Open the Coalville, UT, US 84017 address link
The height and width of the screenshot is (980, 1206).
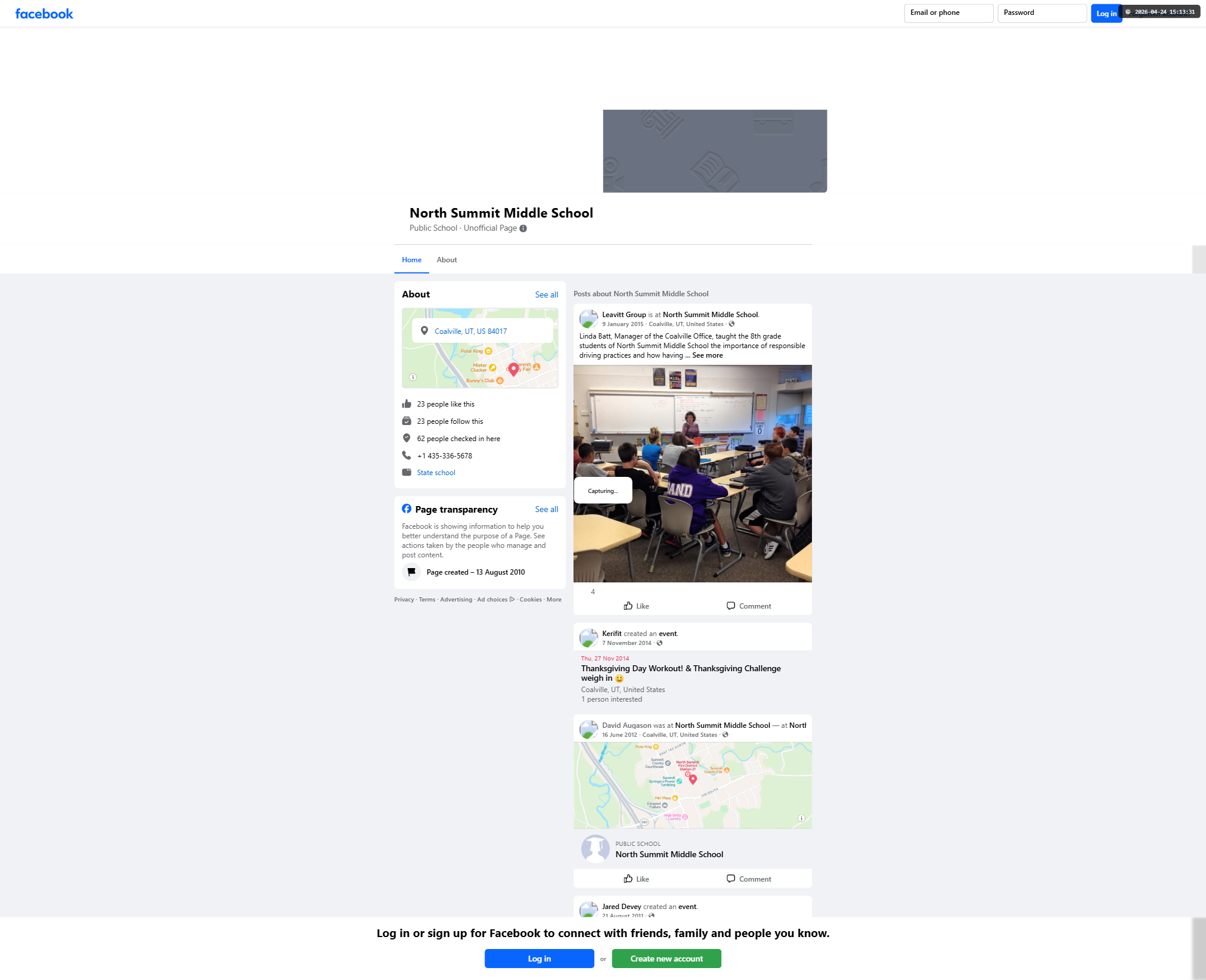(470, 331)
